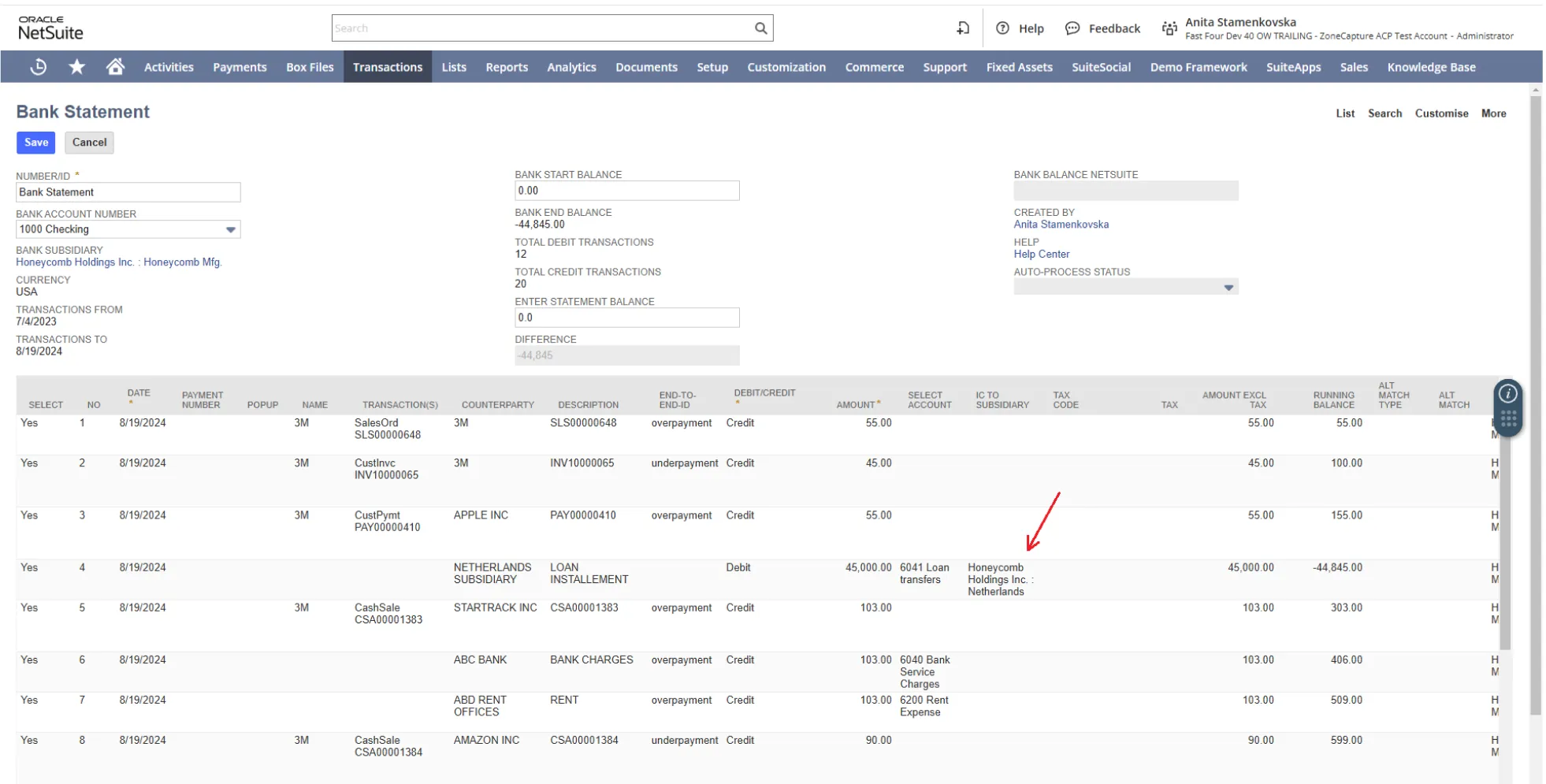Open Bank Account Number dropdown
The width and height of the screenshot is (1546, 784).
point(231,229)
